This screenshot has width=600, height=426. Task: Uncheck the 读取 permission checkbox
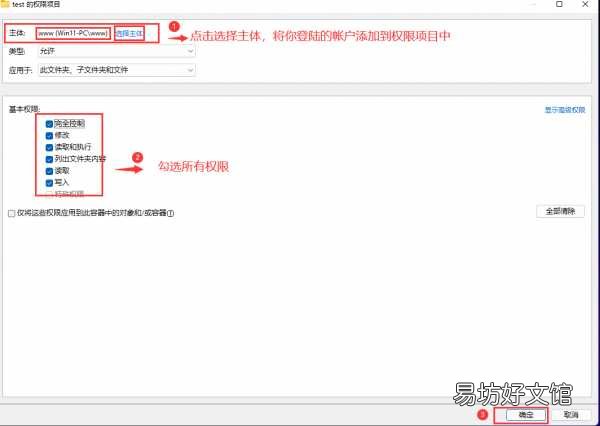pyautogui.click(x=49, y=171)
